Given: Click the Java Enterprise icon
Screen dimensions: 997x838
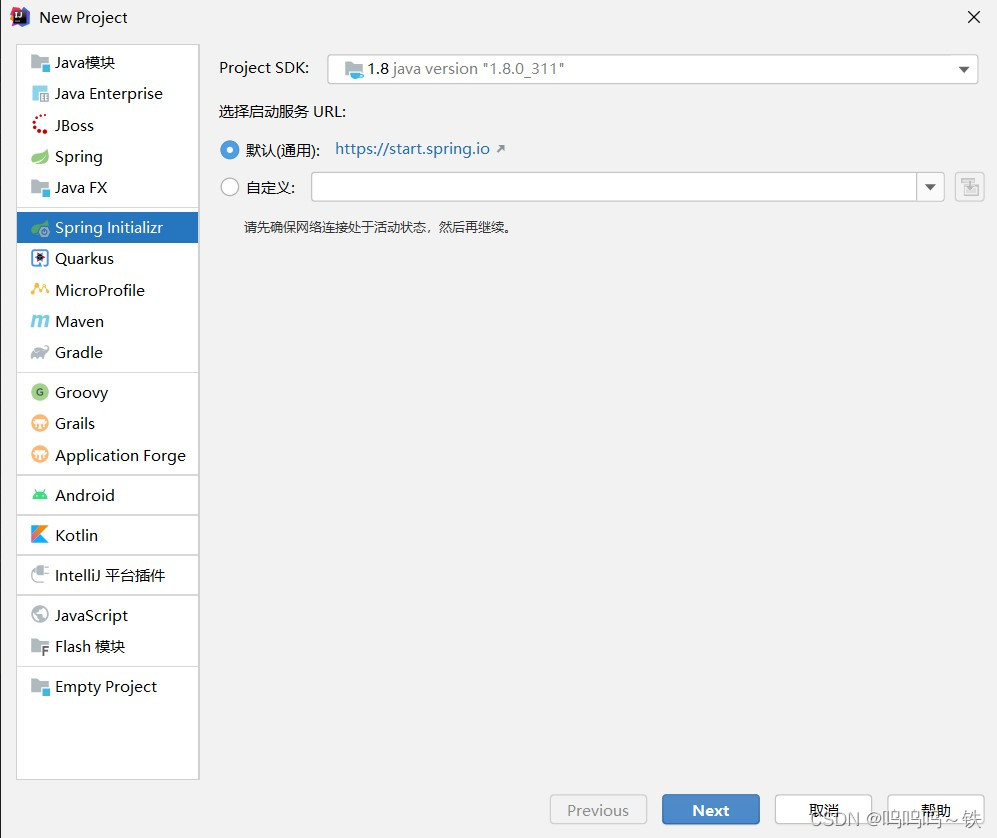Looking at the screenshot, I should (40, 94).
